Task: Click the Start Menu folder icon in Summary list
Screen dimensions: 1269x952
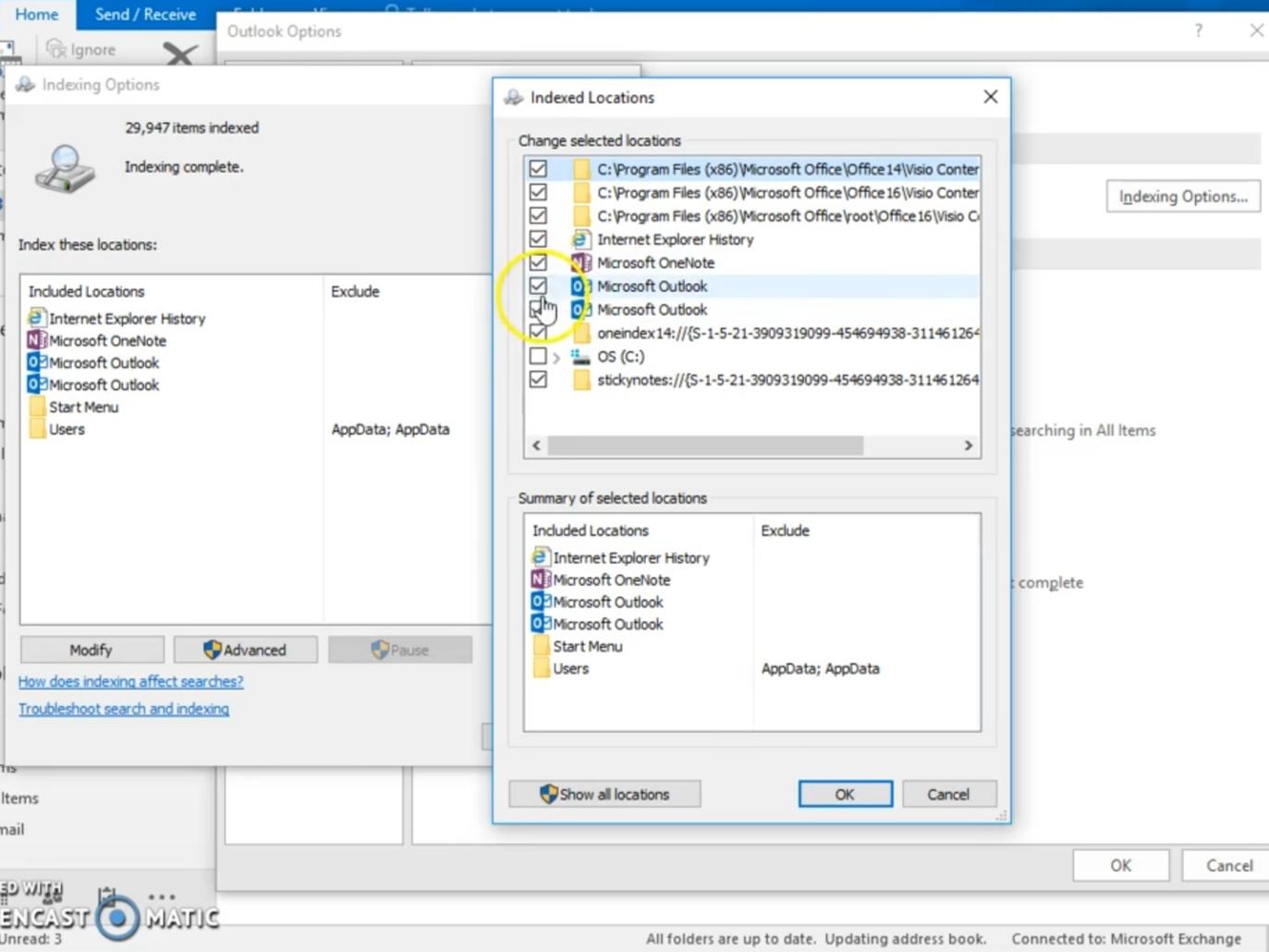Action: (x=542, y=646)
